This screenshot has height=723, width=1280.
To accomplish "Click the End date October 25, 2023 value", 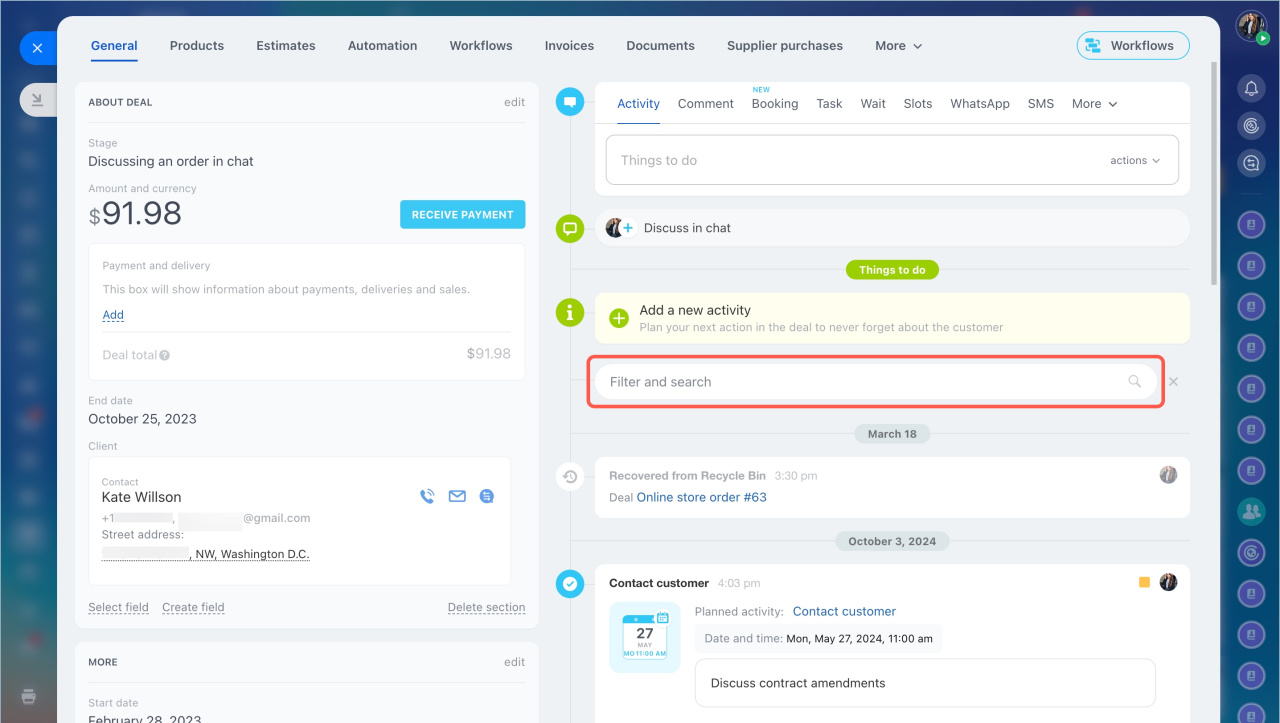I will click(x=142, y=419).
